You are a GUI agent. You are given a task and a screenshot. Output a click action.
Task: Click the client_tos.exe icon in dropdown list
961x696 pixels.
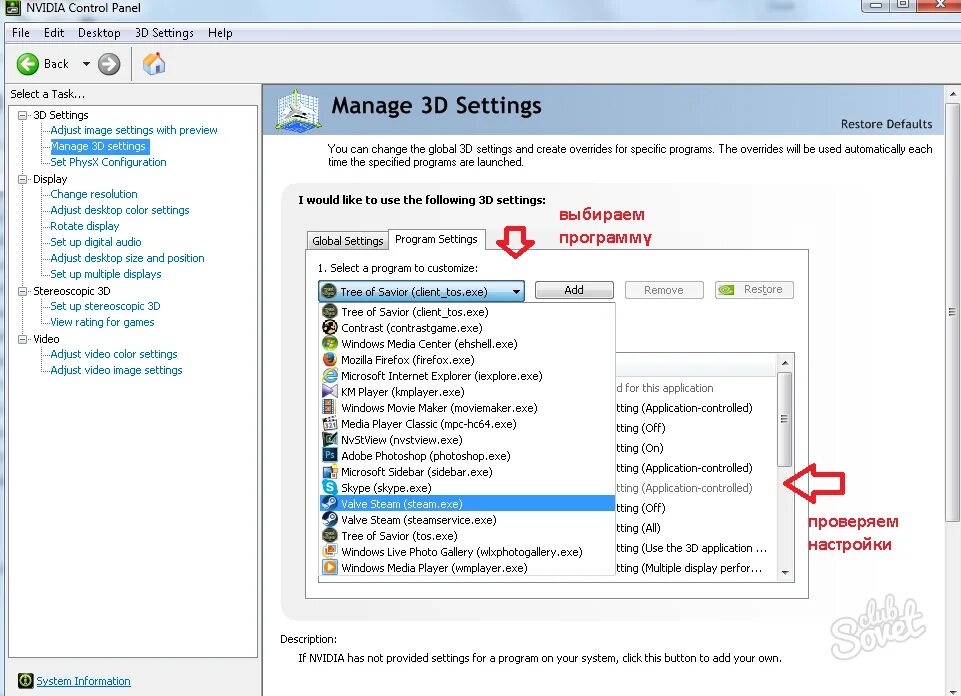click(330, 311)
